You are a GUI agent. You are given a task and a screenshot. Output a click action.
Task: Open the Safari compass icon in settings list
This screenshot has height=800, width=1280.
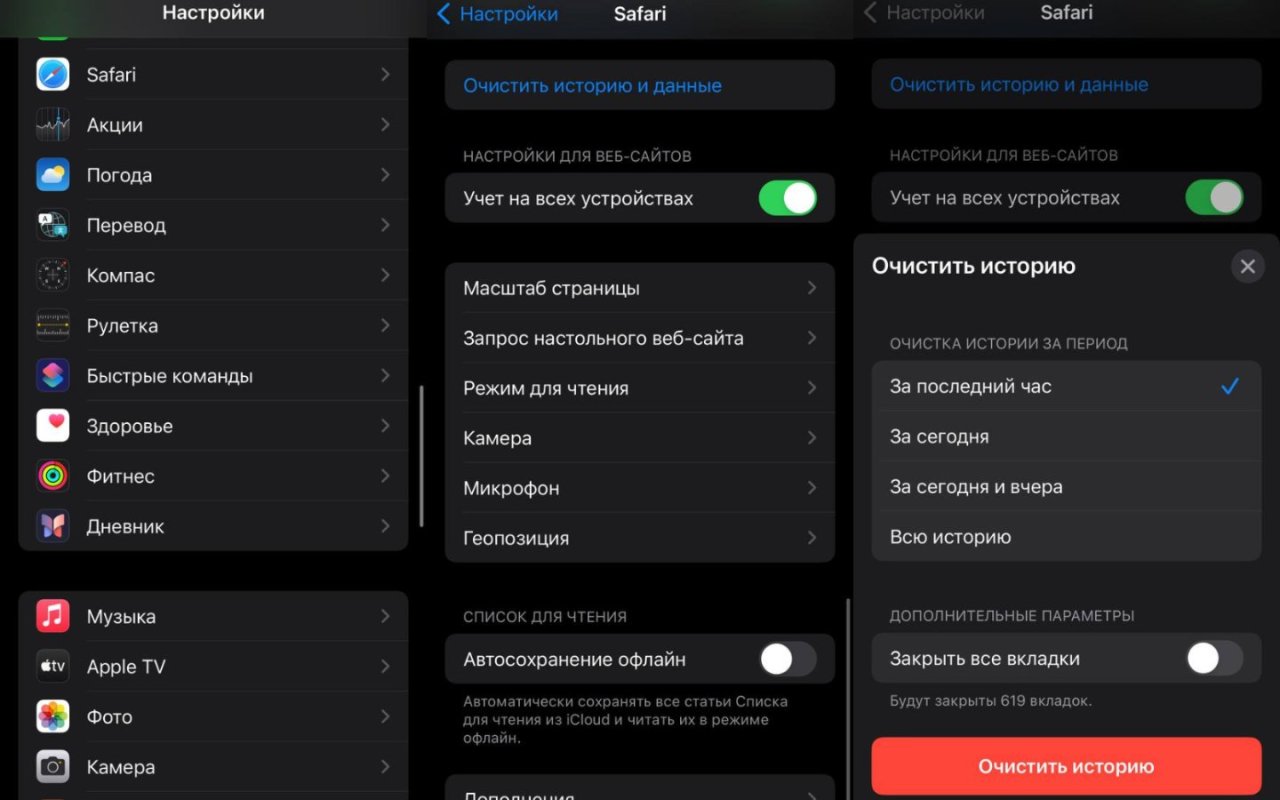[53, 74]
